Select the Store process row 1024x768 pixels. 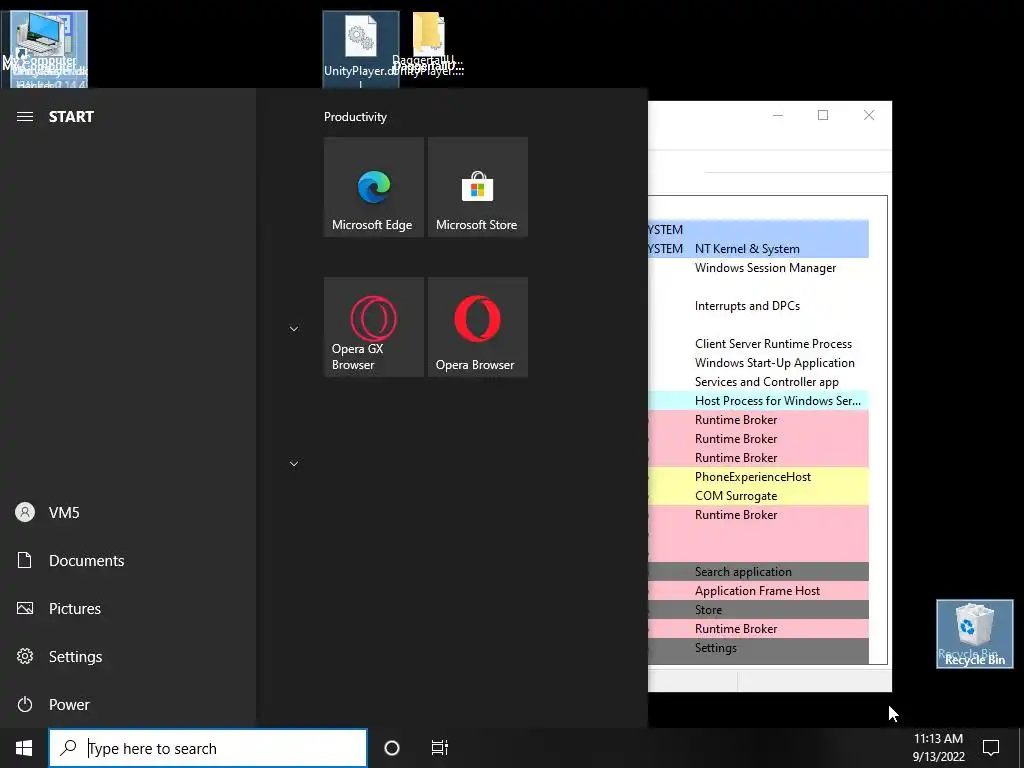758,609
